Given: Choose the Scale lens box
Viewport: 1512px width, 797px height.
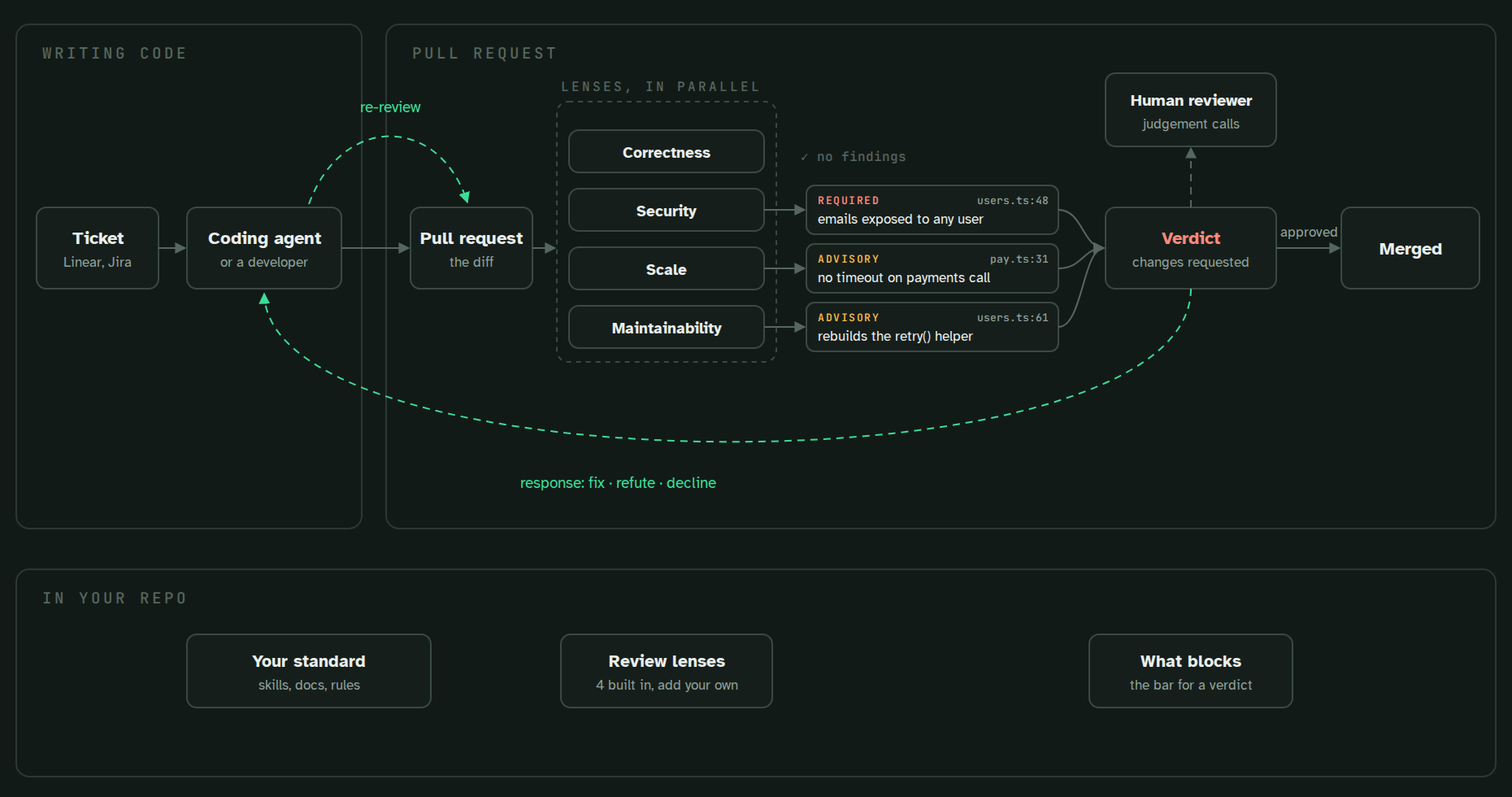Looking at the screenshot, I should pos(667,268).
